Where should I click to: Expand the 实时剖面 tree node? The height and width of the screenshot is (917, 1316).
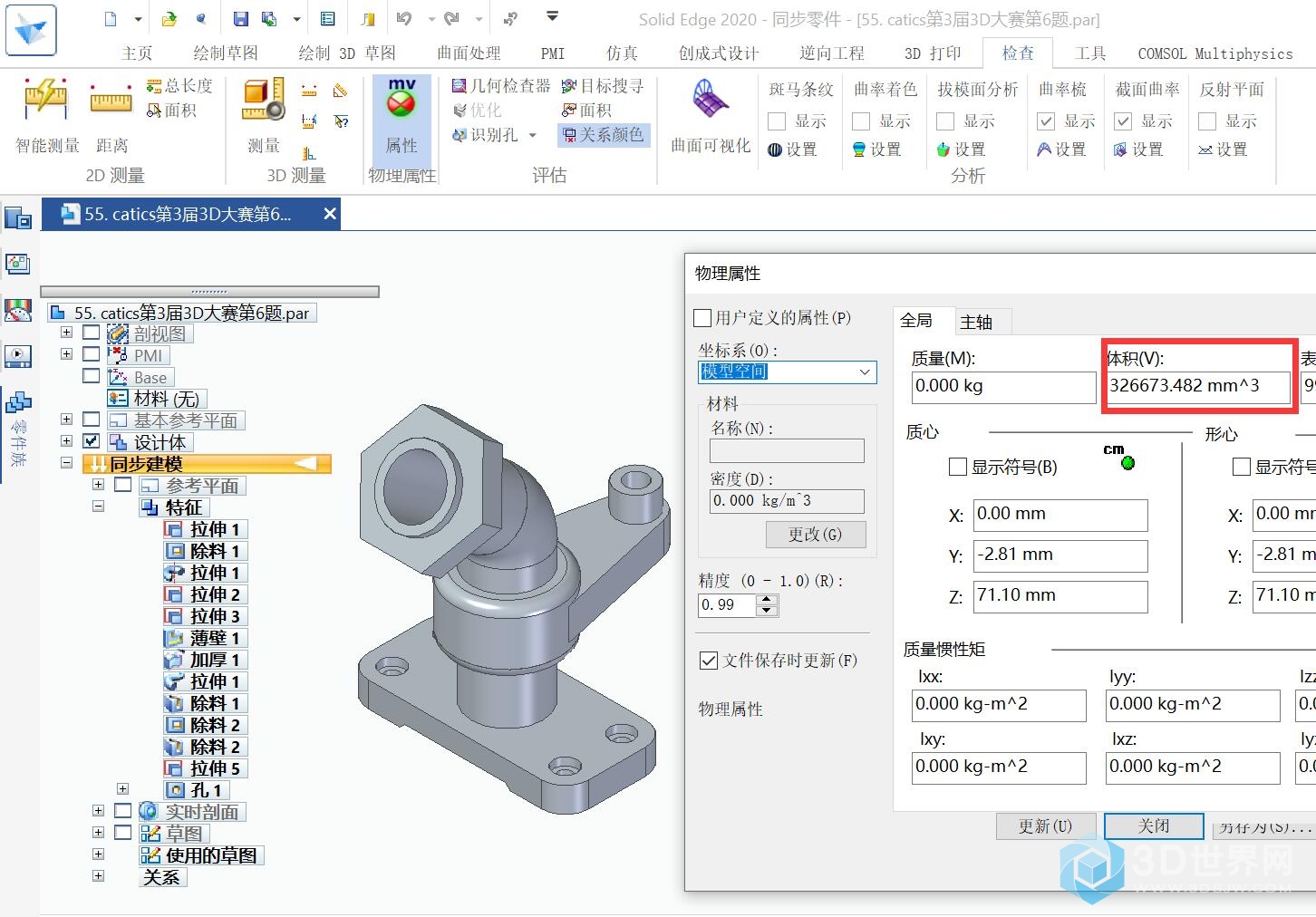click(x=98, y=811)
